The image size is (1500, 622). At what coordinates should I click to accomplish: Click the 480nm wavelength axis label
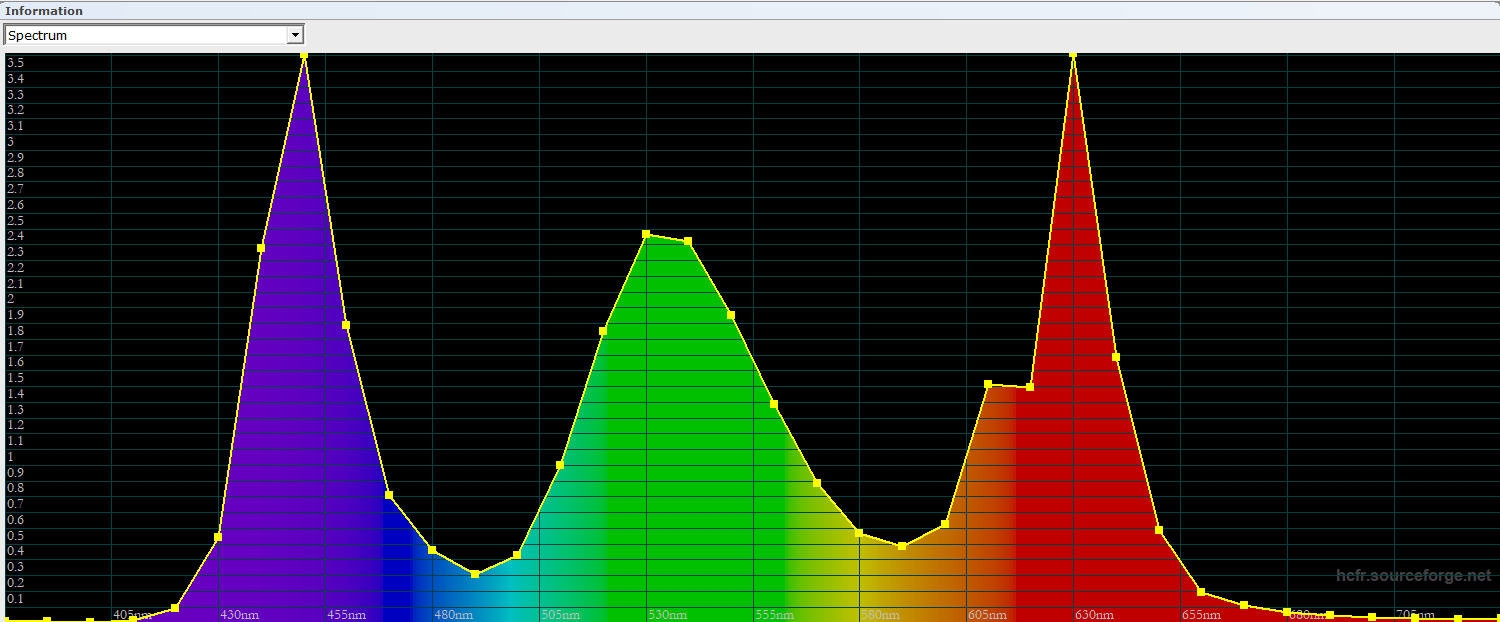(x=453, y=614)
